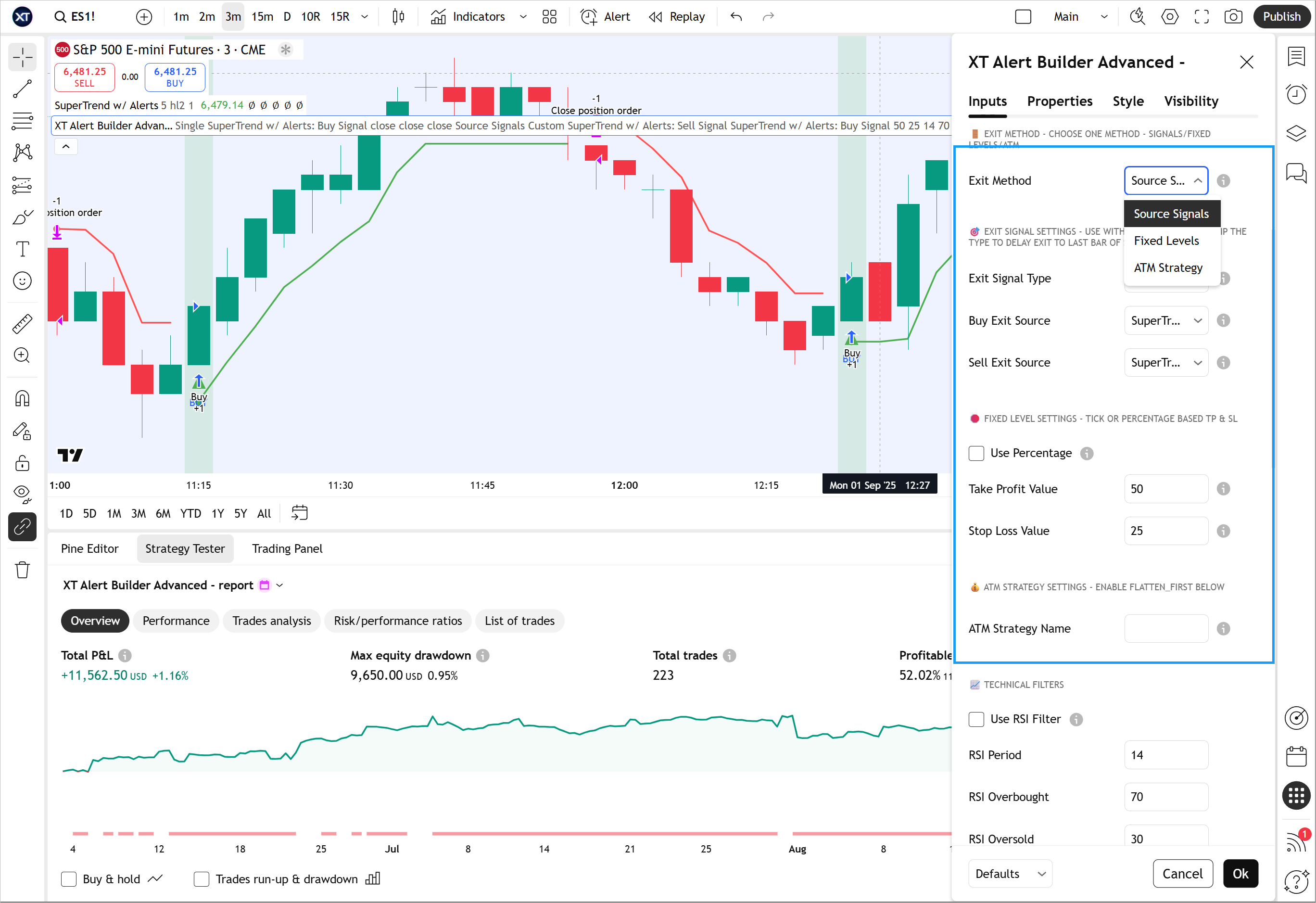Open the Sell Exit Source dropdown
This screenshot has height=903, width=1316.
click(1165, 362)
